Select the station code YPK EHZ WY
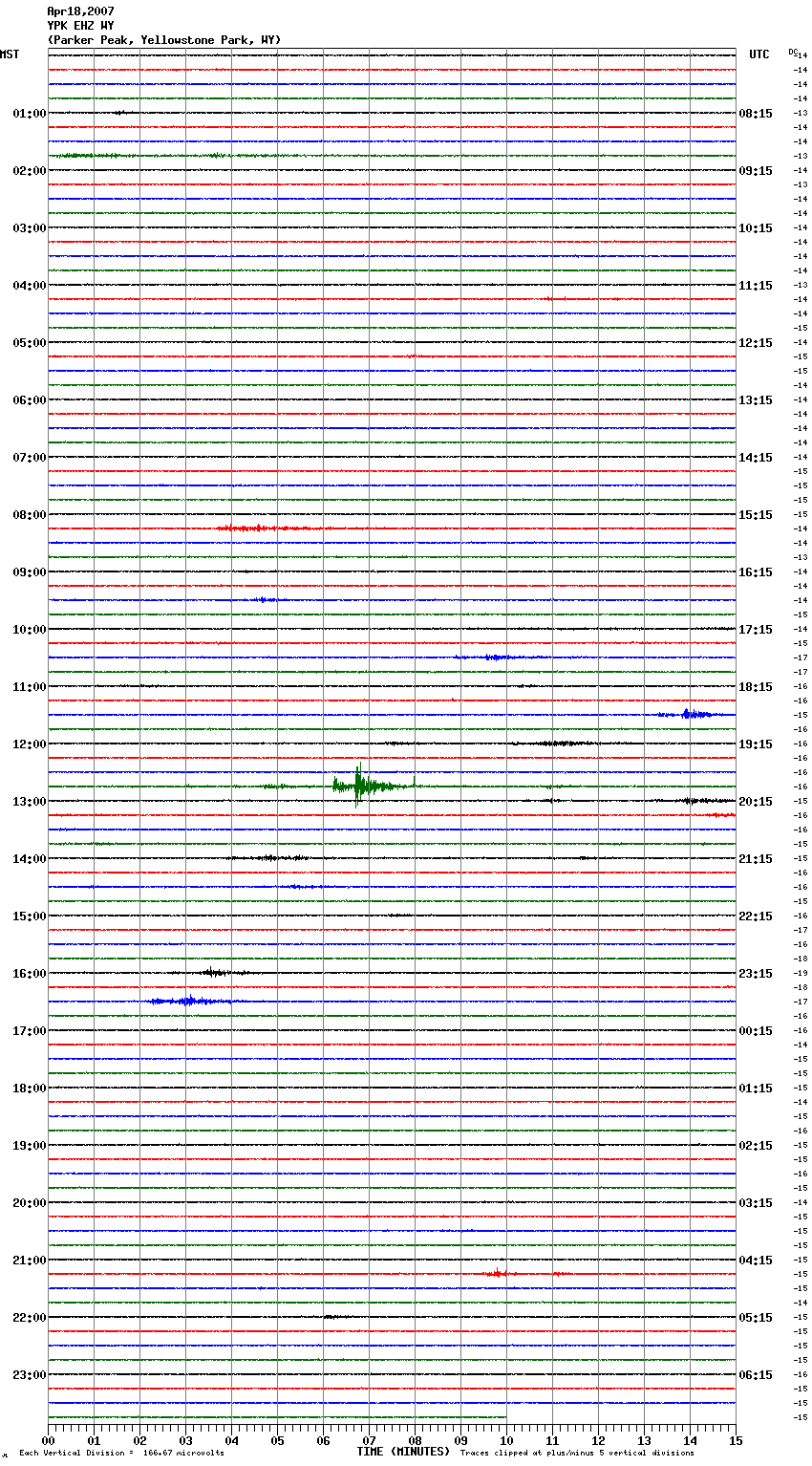The image size is (812, 1466). pyautogui.click(x=80, y=26)
